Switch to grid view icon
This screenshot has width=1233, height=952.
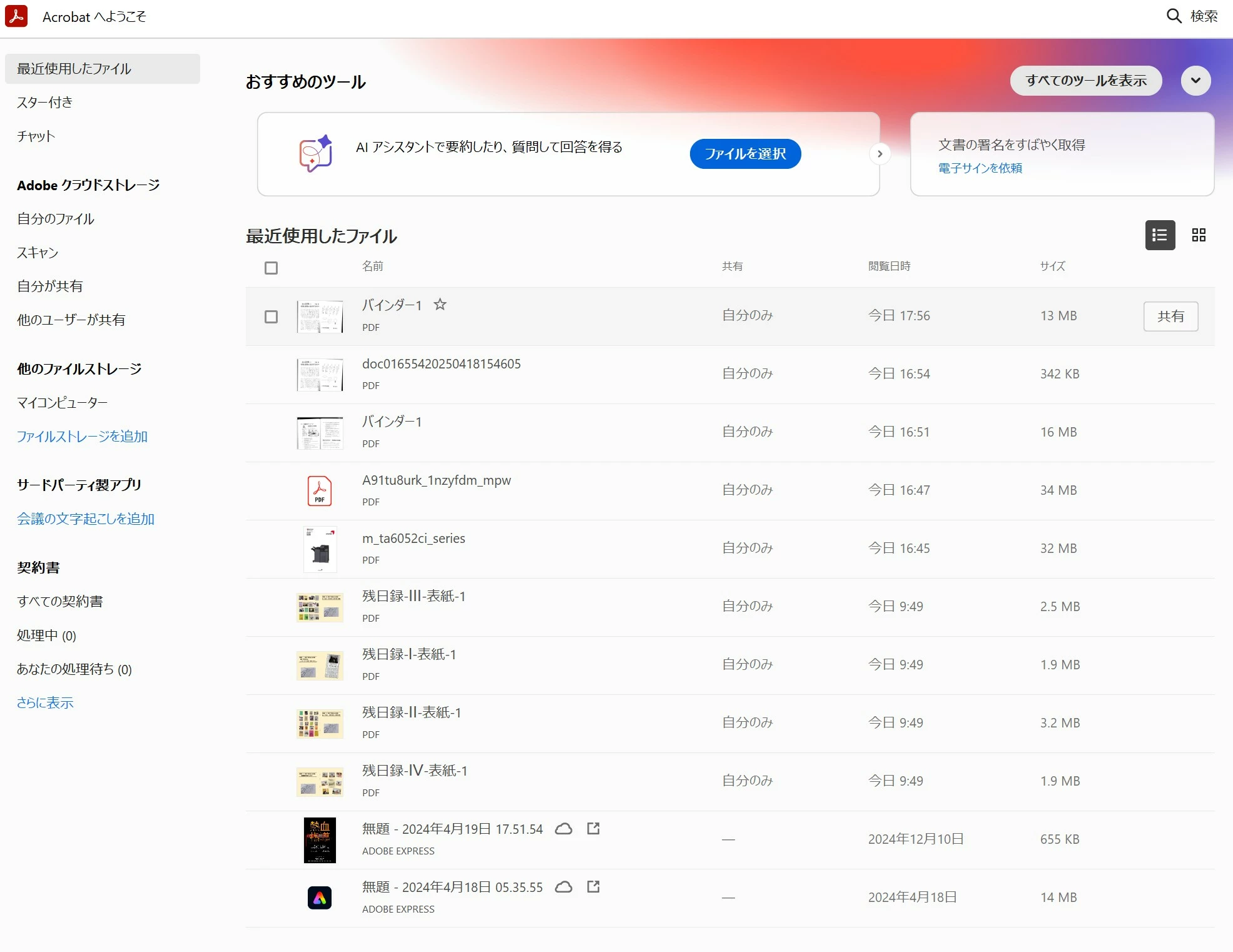pyautogui.click(x=1198, y=235)
